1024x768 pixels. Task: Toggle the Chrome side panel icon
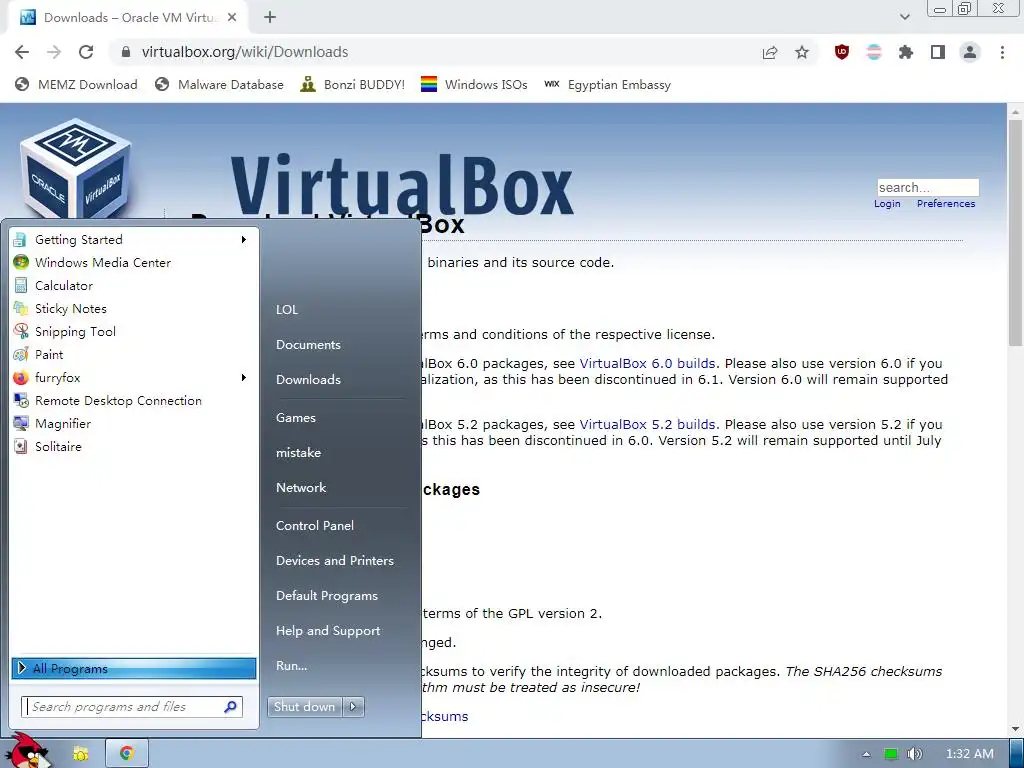pos(938,52)
